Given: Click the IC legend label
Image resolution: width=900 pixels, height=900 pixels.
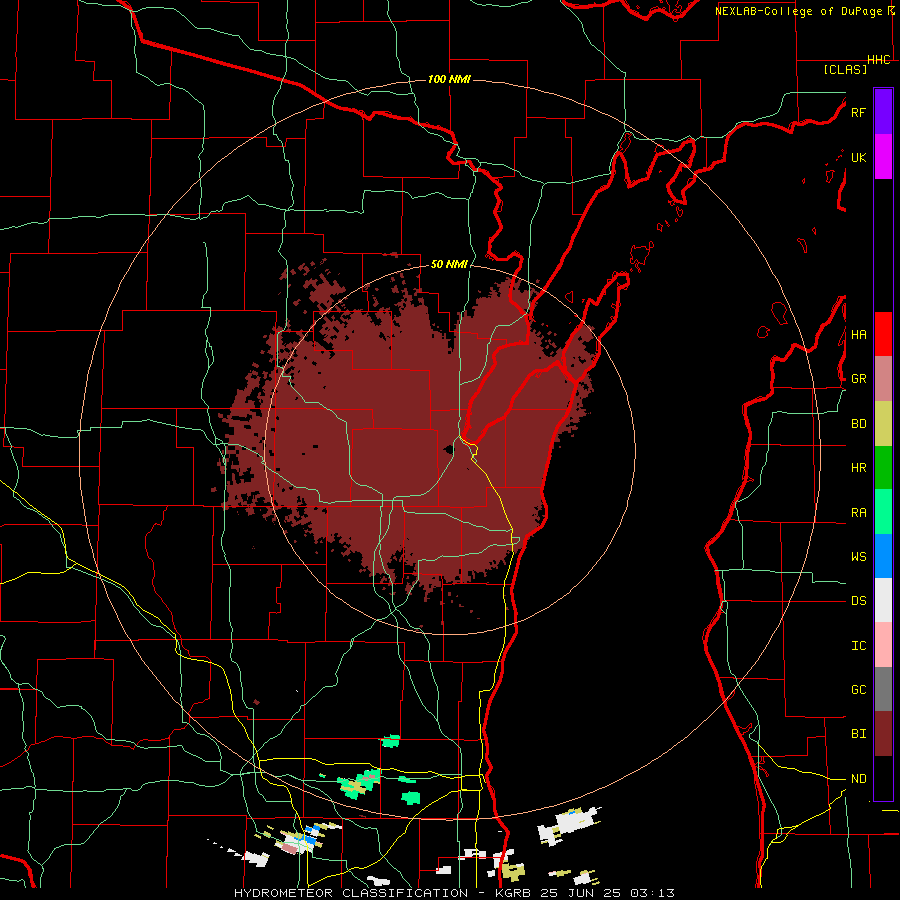Looking at the screenshot, I should (858, 646).
